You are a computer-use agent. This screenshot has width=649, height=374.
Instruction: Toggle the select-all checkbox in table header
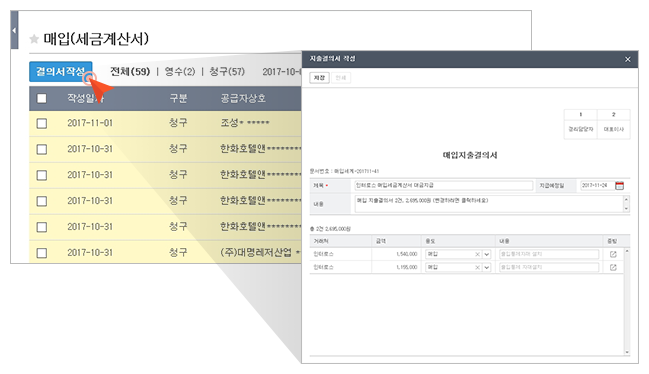click(x=42, y=98)
